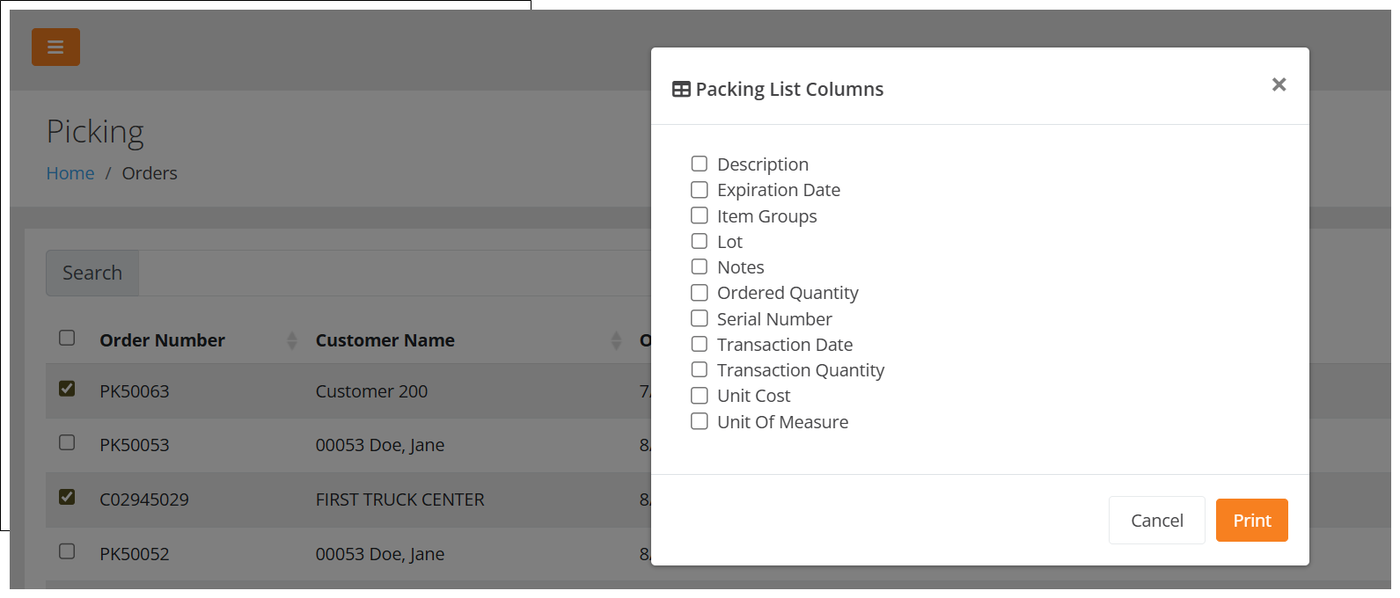Click the Orders breadcrumb text

[149, 173]
